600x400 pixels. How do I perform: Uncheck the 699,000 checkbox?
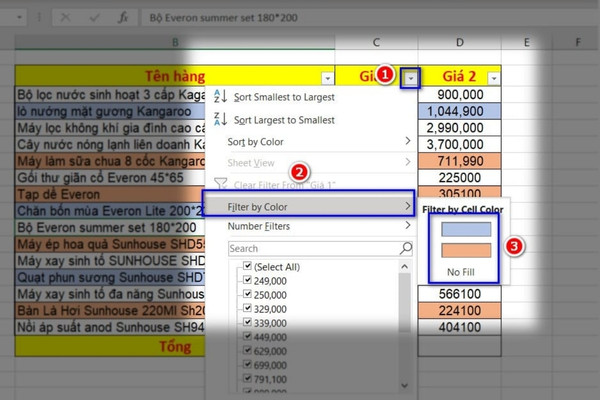click(x=248, y=364)
